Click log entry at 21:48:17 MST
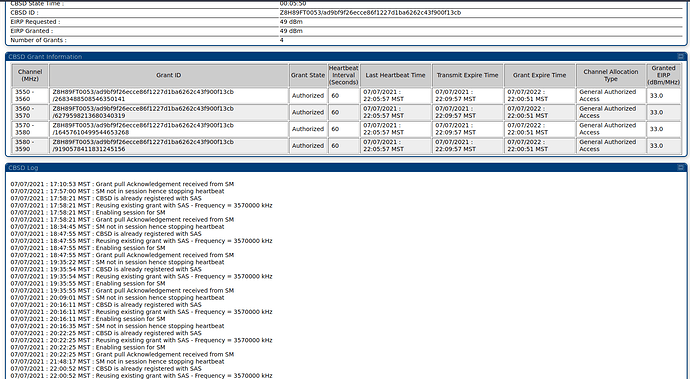690x379 pixels. 117,361
